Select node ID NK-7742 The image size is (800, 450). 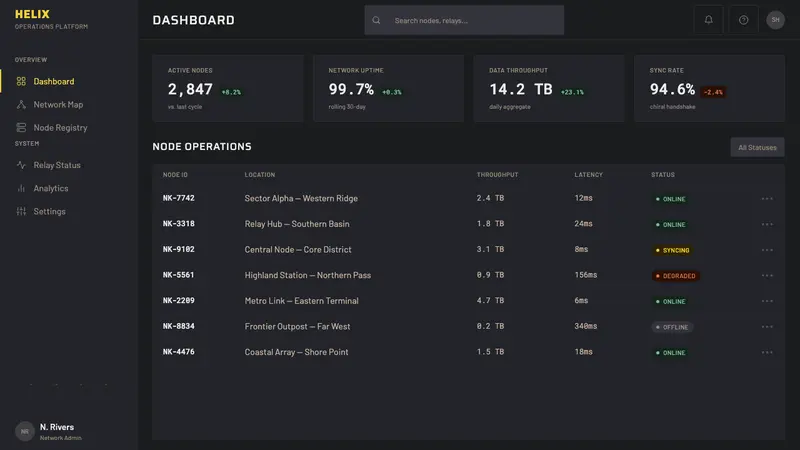point(179,198)
